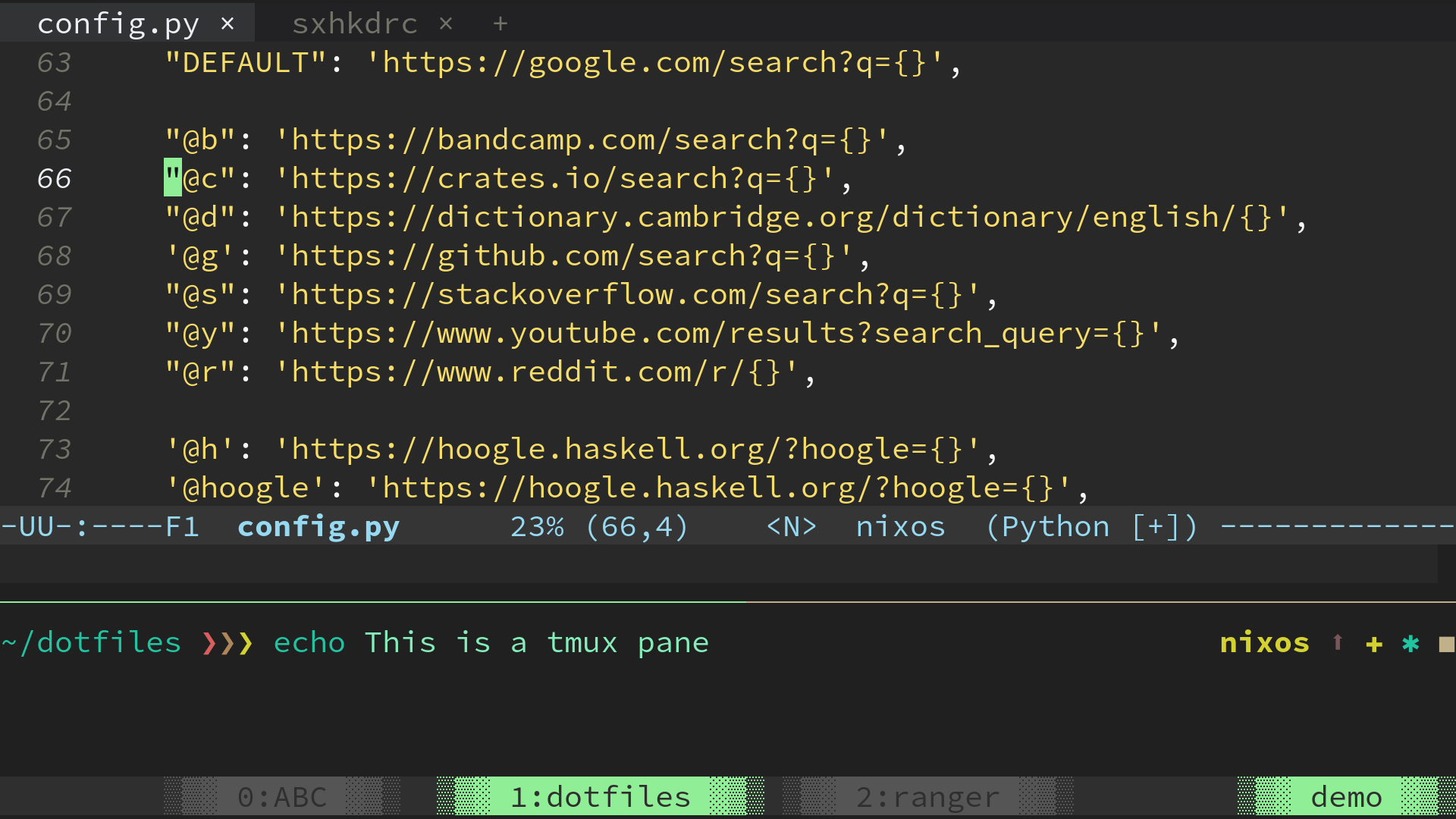This screenshot has width=1456, height=819.
Task: Click the dictionary.cambridge.org URL string
Action: tap(783, 217)
